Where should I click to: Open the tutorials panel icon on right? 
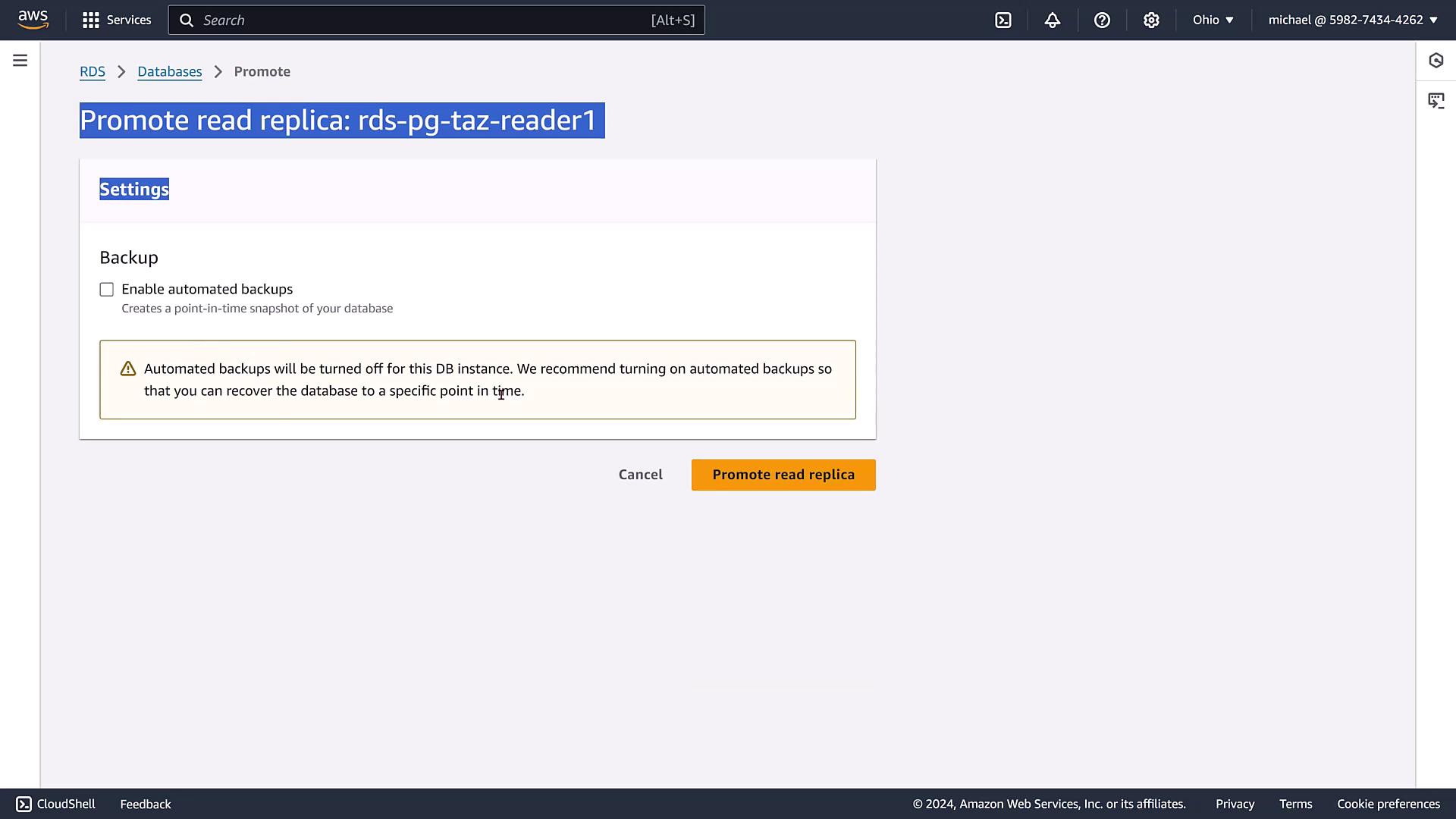pos(1436,101)
